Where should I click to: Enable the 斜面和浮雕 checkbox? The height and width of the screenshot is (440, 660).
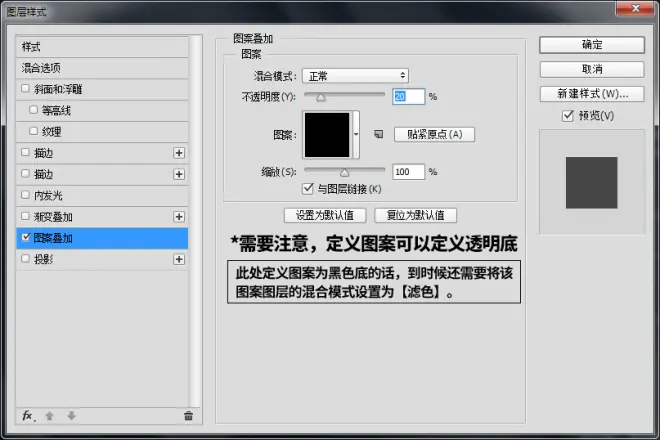coord(25,88)
